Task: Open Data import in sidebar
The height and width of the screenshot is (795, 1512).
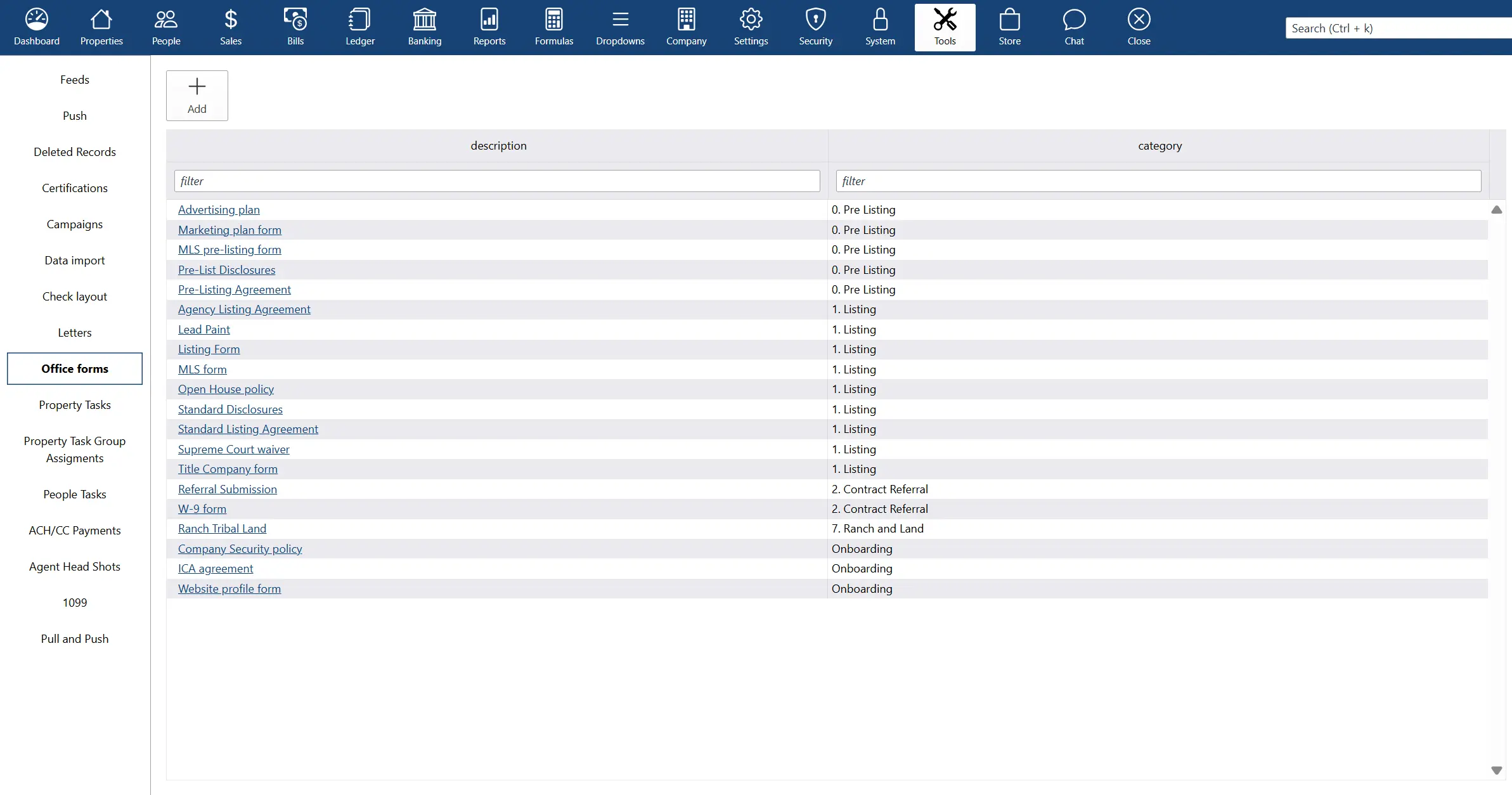Action: [x=75, y=261]
